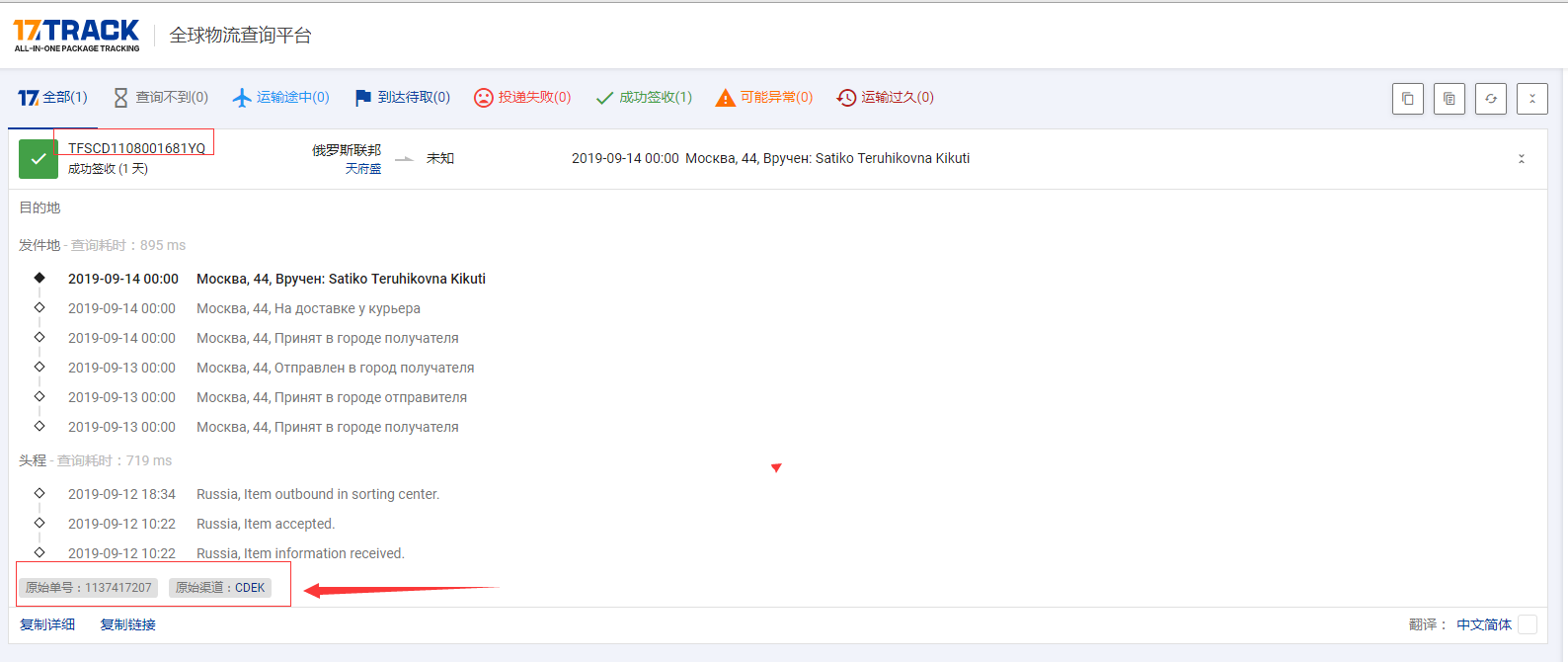Toggle the translation checkbox beside 中文简体
The width and height of the screenshot is (1568, 662).
pos(1528,624)
